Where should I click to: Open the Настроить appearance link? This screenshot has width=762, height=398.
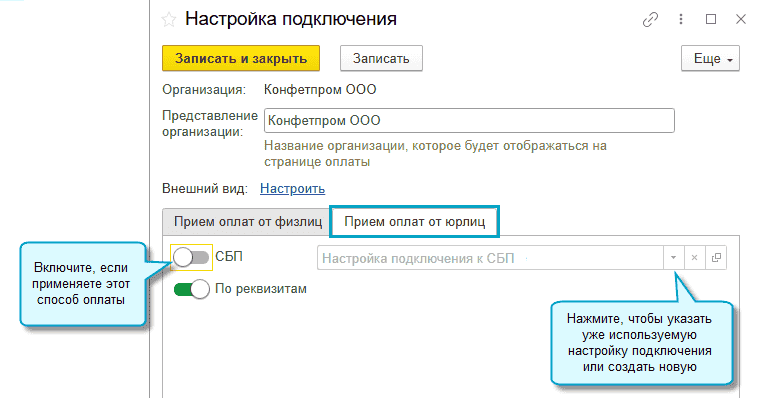tap(293, 189)
